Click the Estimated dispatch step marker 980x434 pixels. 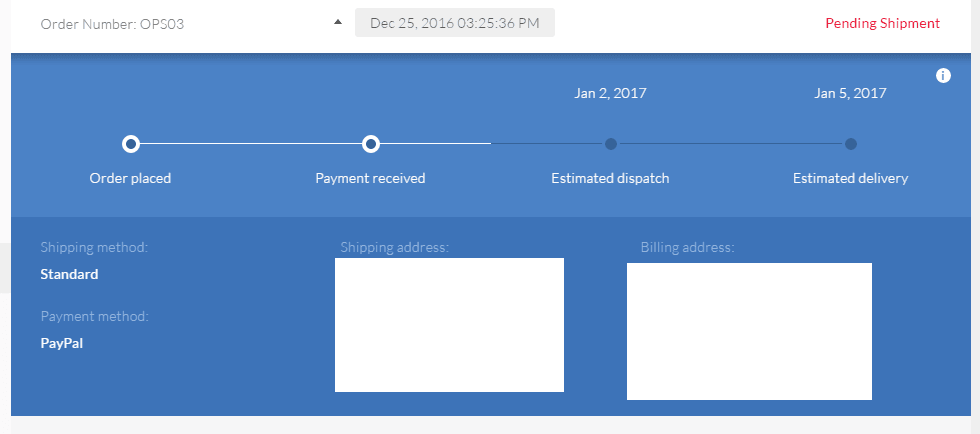pos(611,144)
